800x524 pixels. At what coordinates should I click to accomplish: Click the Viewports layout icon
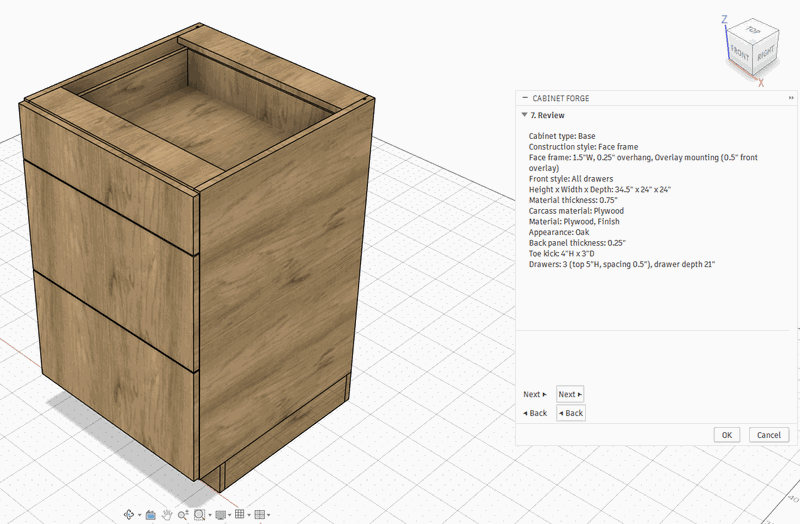point(260,514)
